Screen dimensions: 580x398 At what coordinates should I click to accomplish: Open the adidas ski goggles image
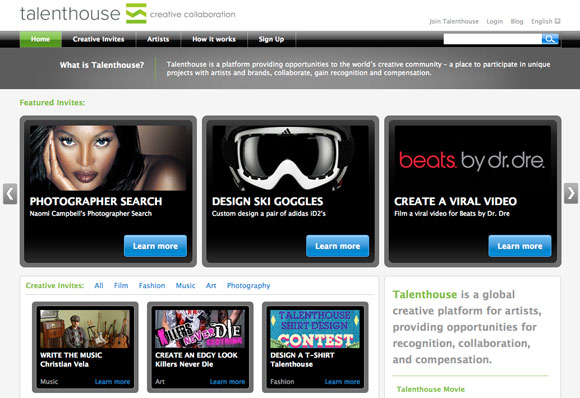pos(290,158)
